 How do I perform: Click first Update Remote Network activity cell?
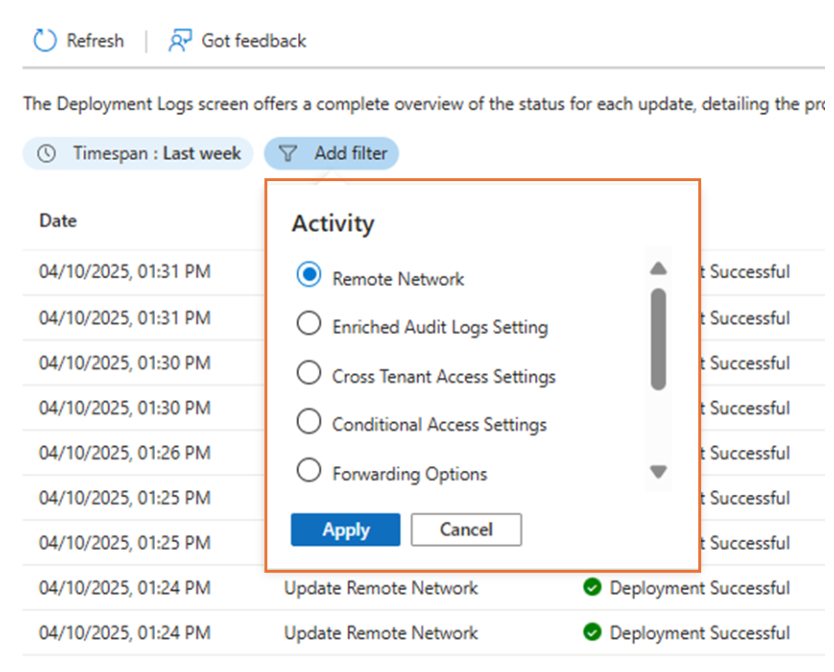tap(381, 588)
